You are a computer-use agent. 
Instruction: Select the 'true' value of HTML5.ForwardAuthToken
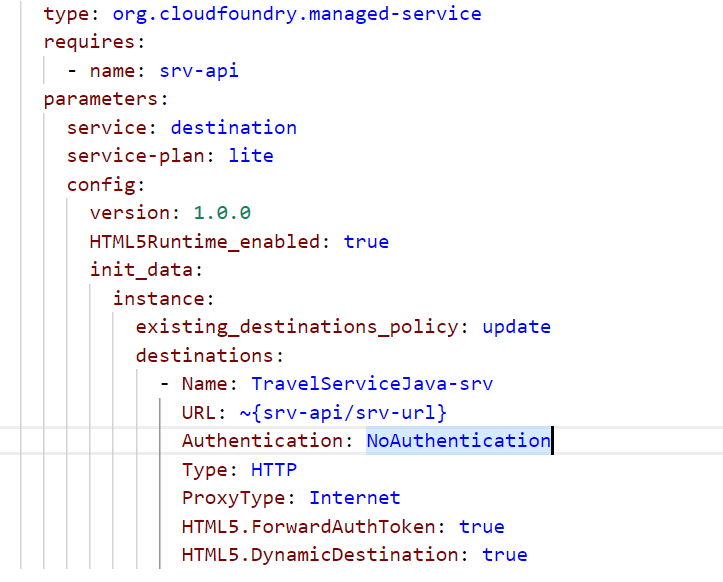point(482,527)
